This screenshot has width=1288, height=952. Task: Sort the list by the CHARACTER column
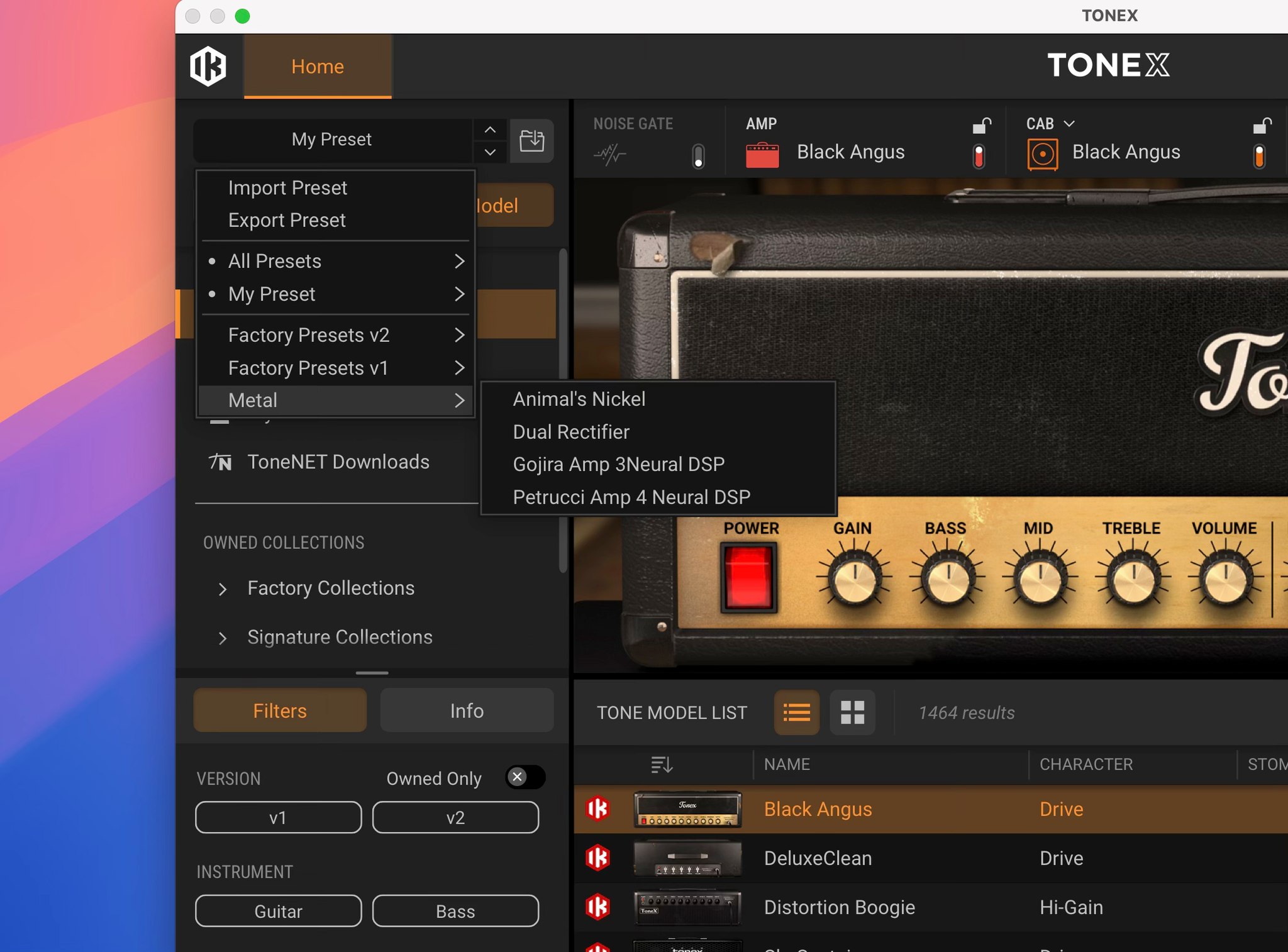(x=1086, y=764)
